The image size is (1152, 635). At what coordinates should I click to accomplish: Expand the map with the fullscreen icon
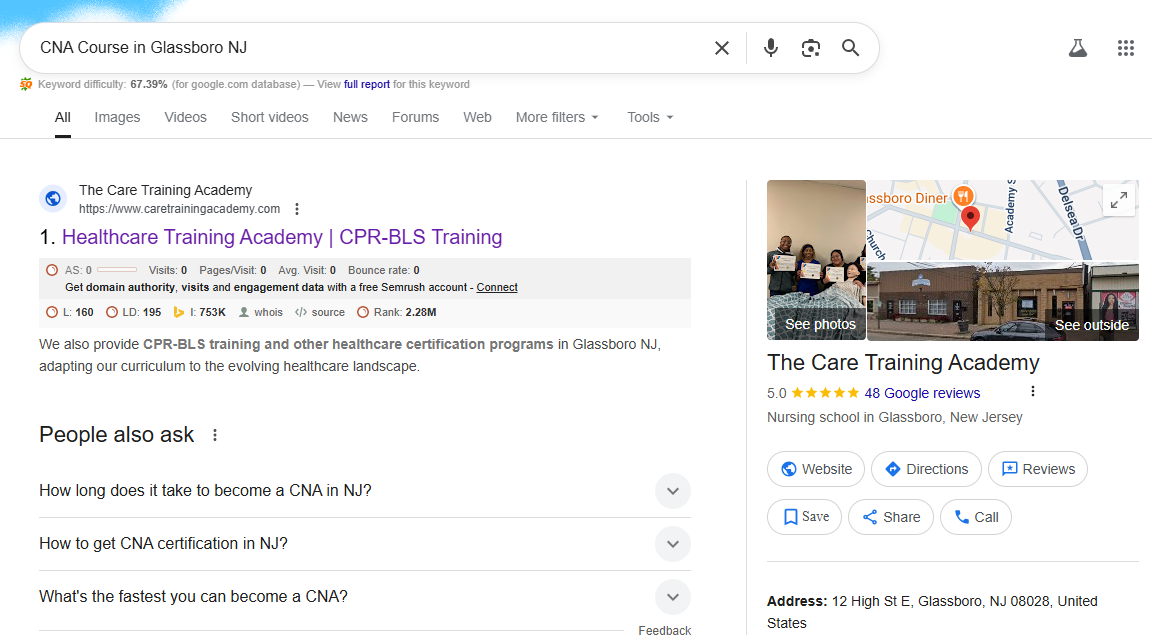click(1119, 199)
